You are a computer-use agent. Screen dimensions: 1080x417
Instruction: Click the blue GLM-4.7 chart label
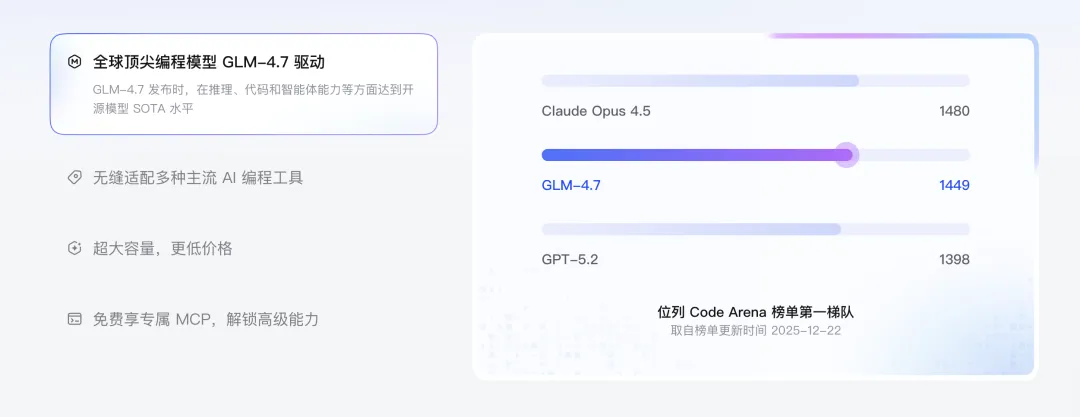[x=571, y=185]
